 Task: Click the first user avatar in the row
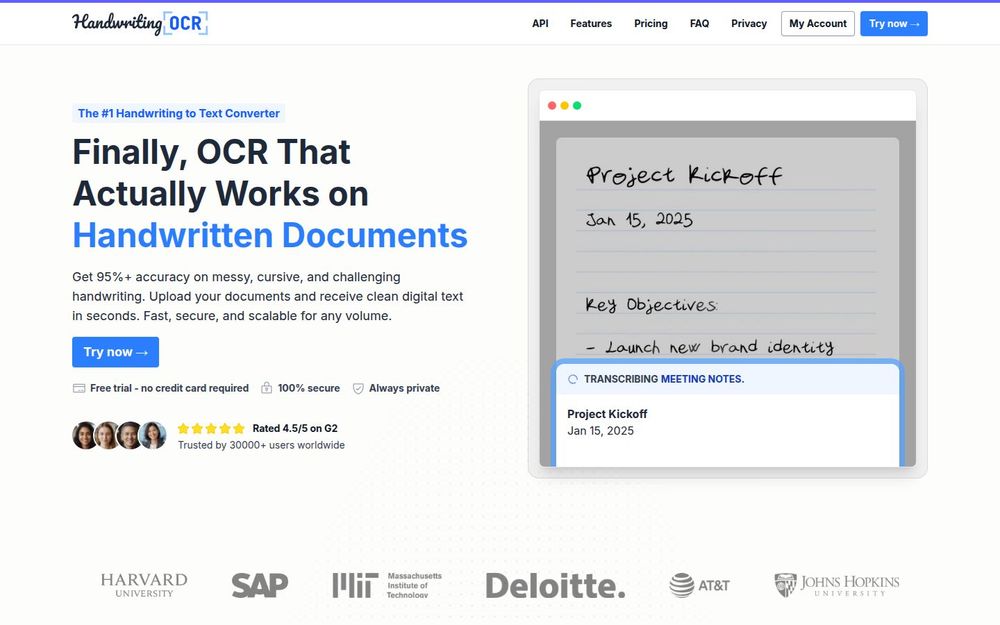(x=84, y=436)
